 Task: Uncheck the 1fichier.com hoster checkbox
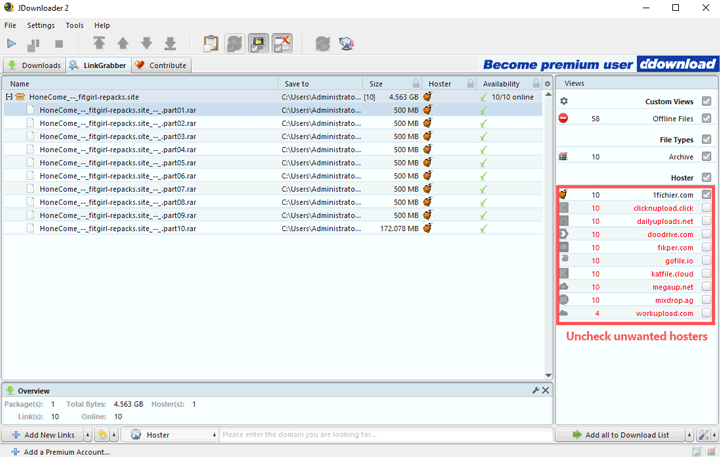[706, 194]
